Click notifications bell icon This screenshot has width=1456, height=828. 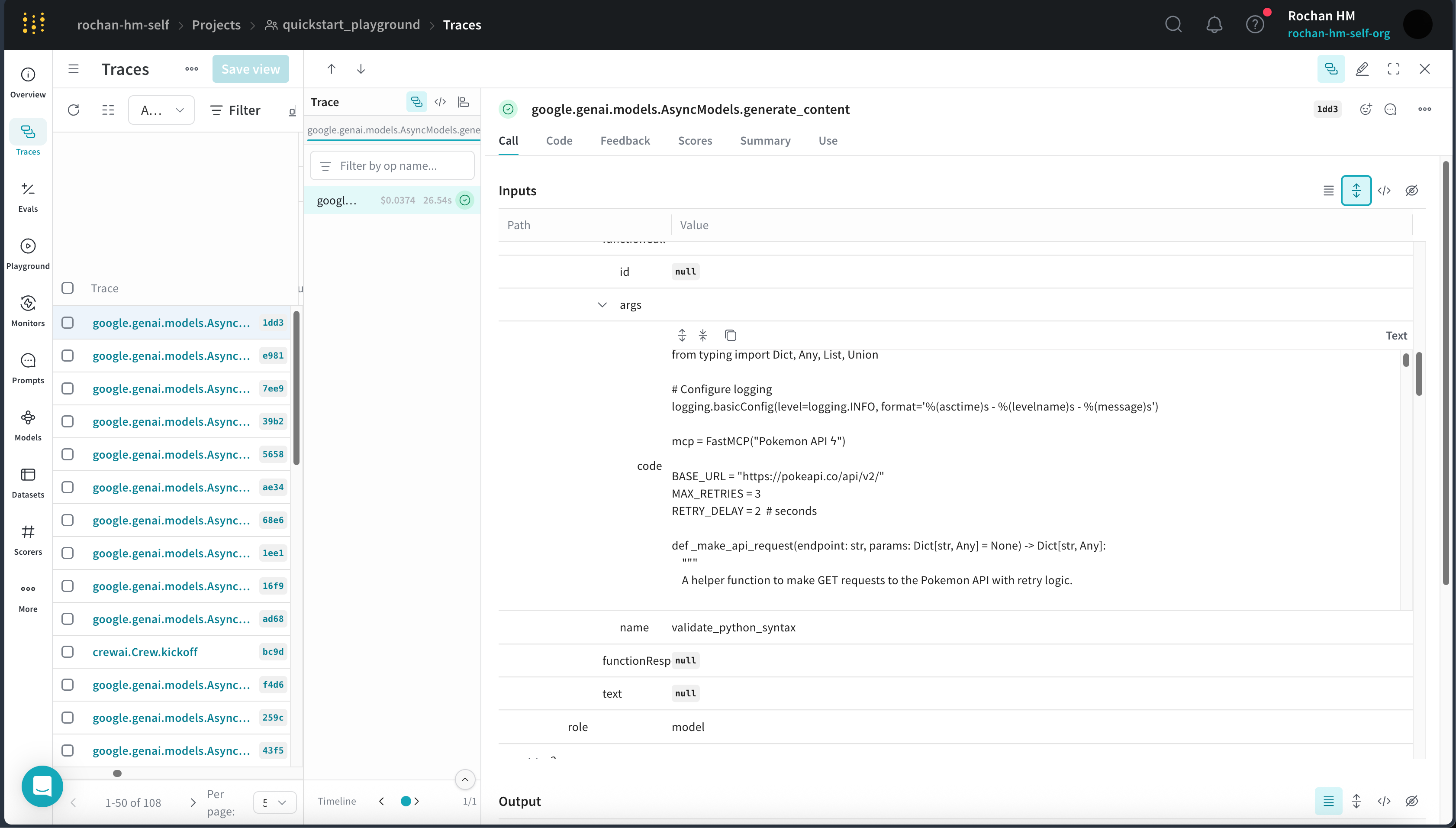1214,24
